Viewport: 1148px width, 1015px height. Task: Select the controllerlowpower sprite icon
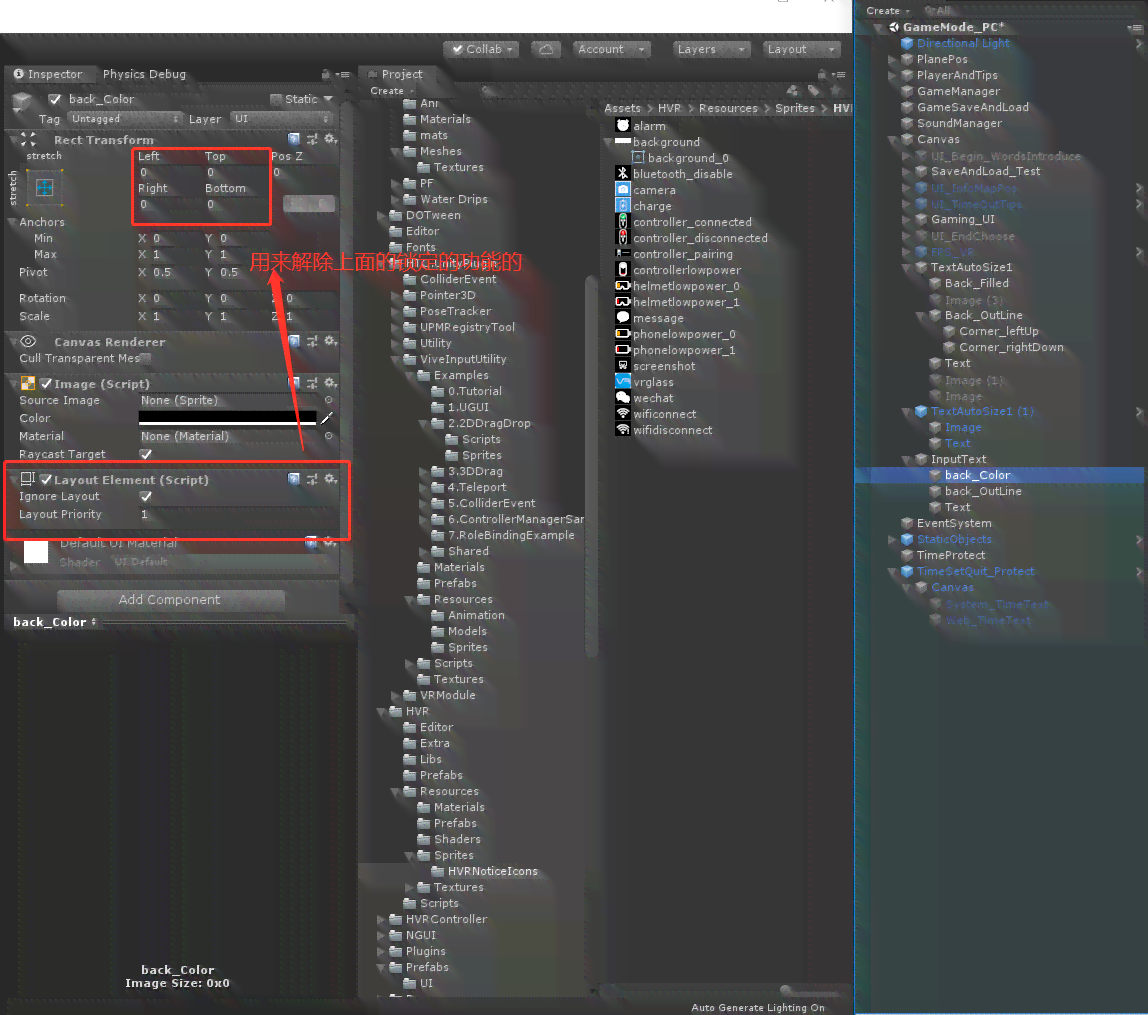tap(622, 269)
